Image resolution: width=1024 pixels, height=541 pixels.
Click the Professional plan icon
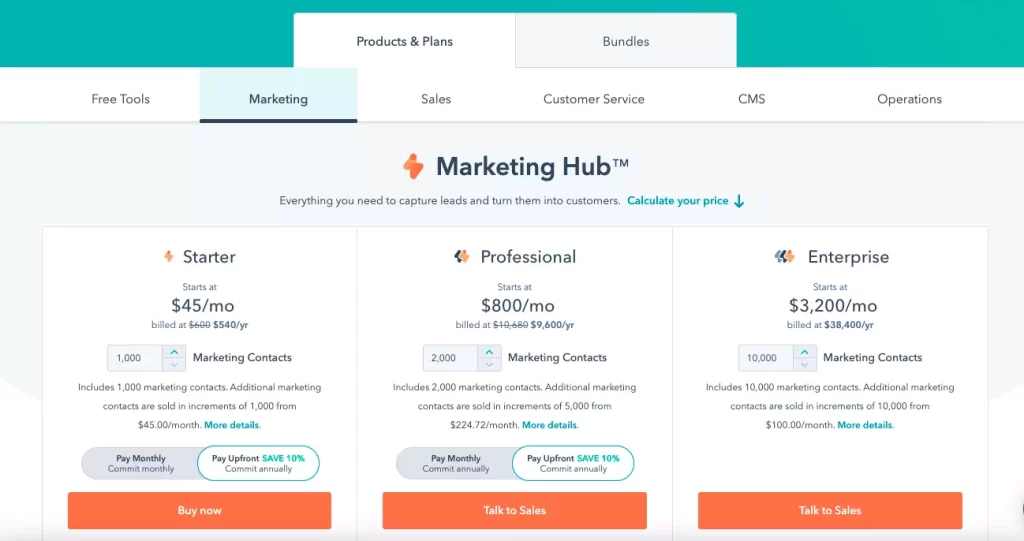tap(461, 257)
